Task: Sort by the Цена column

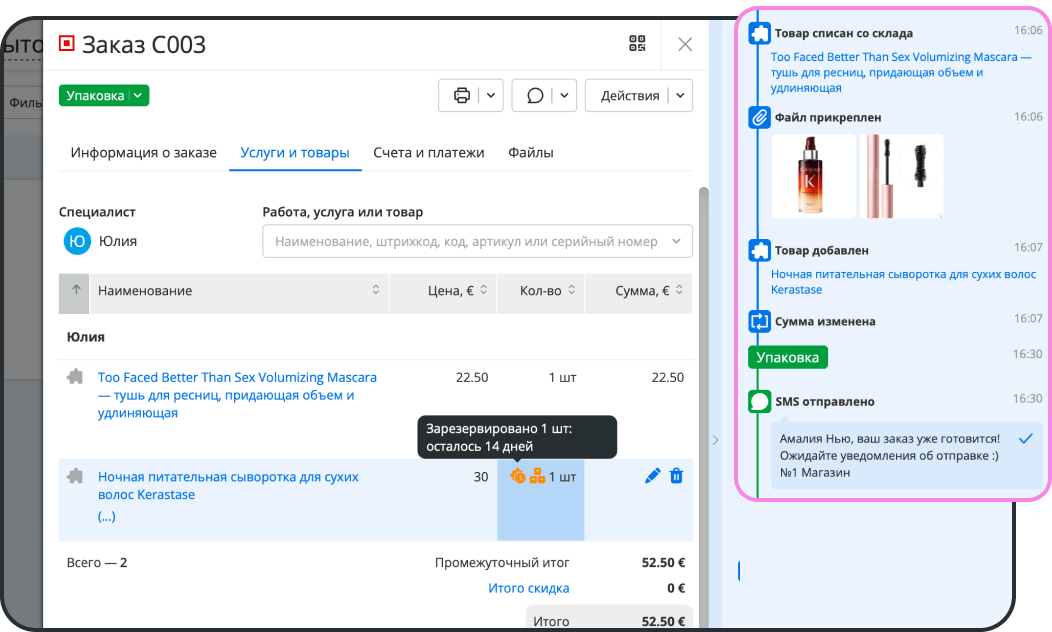Action: click(x=443, y=291)
